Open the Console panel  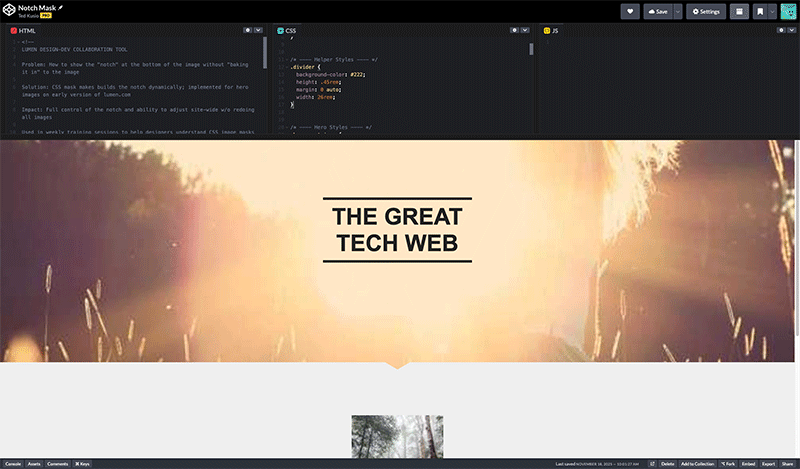[x=13, y=464]
